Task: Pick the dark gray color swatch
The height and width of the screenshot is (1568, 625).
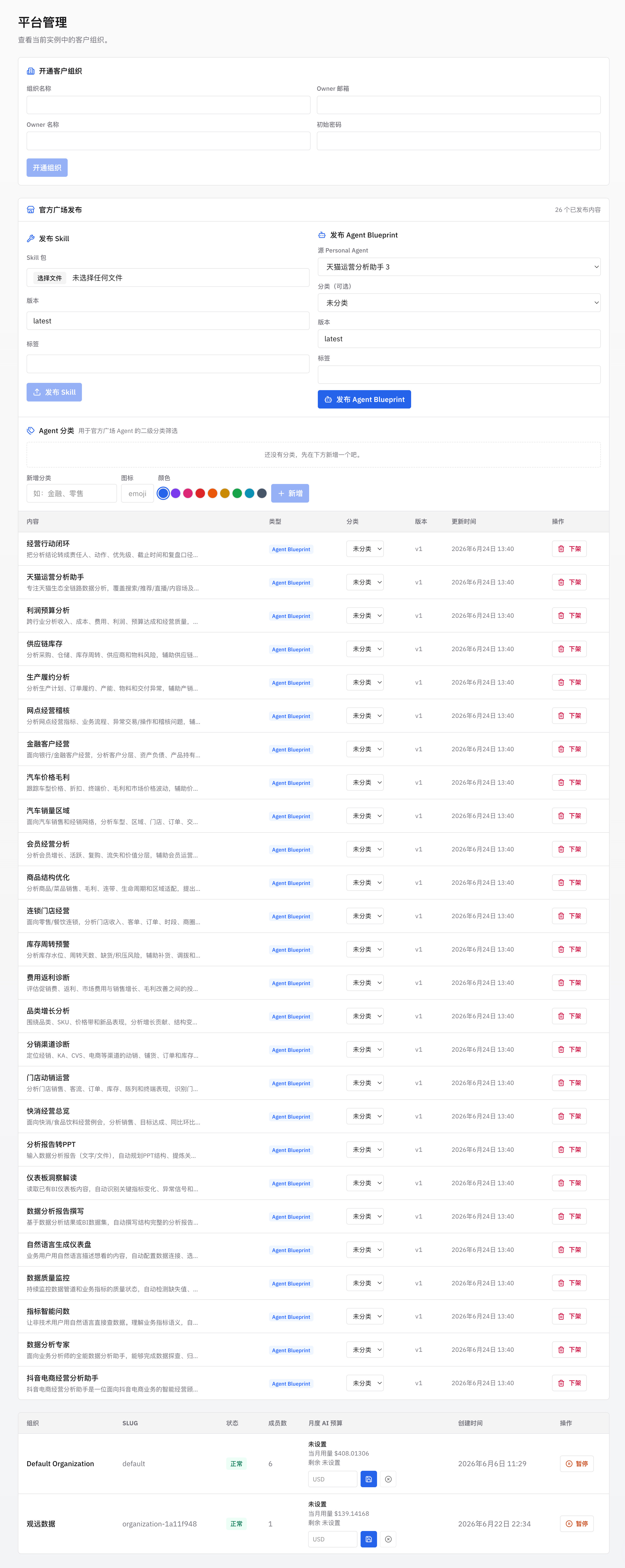Action: pos(262,494)
